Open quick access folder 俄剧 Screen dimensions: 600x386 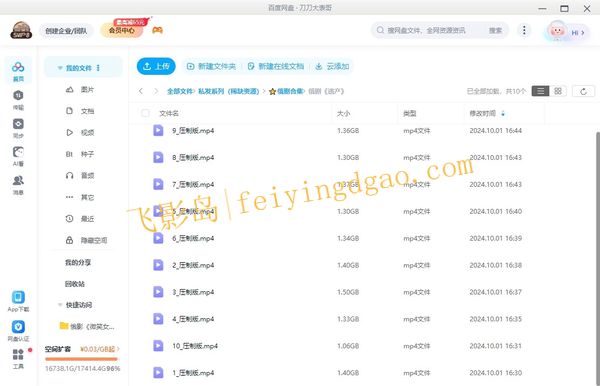click(87, 326)
